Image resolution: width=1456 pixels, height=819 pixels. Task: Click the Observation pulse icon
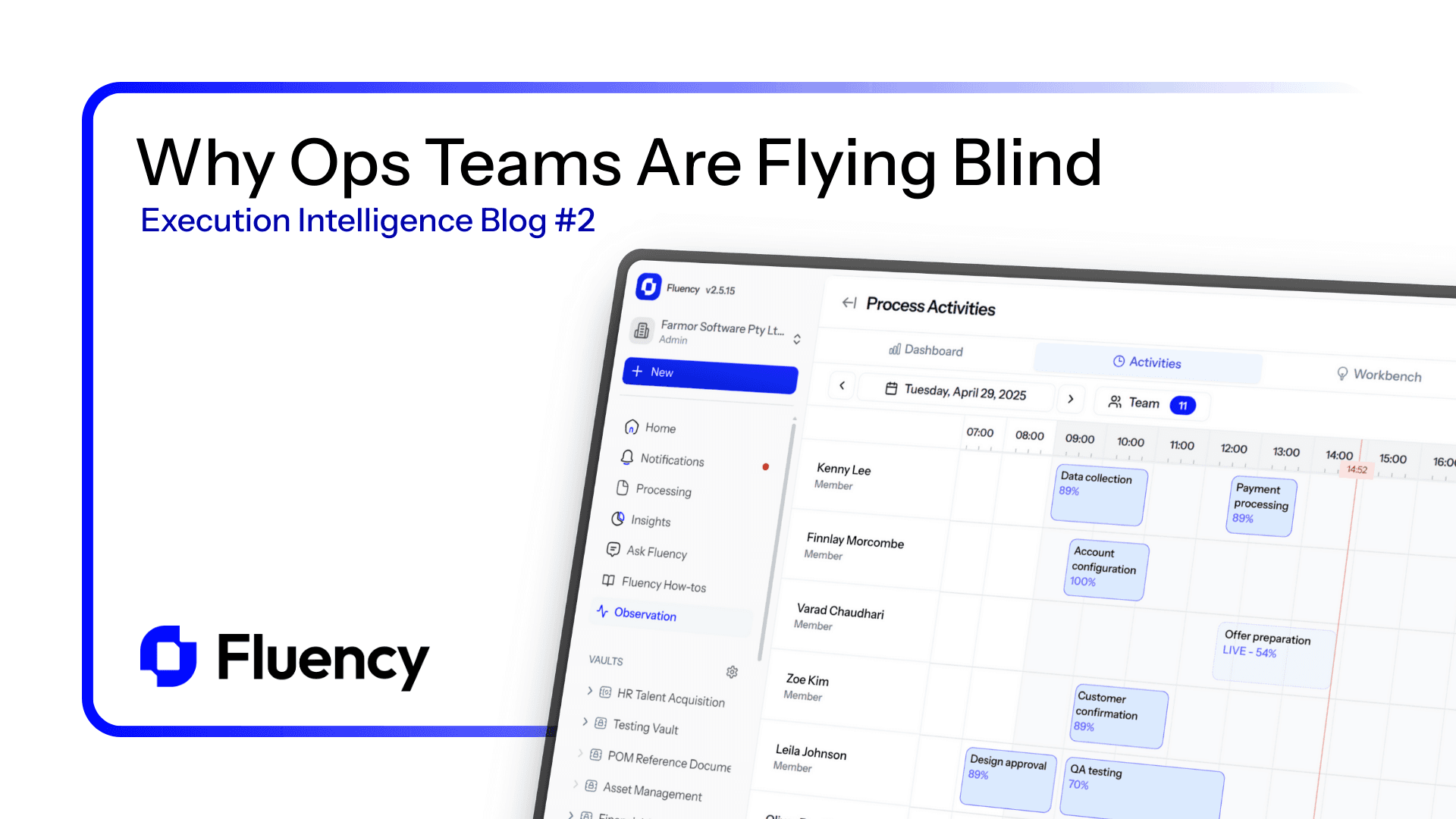602,610
